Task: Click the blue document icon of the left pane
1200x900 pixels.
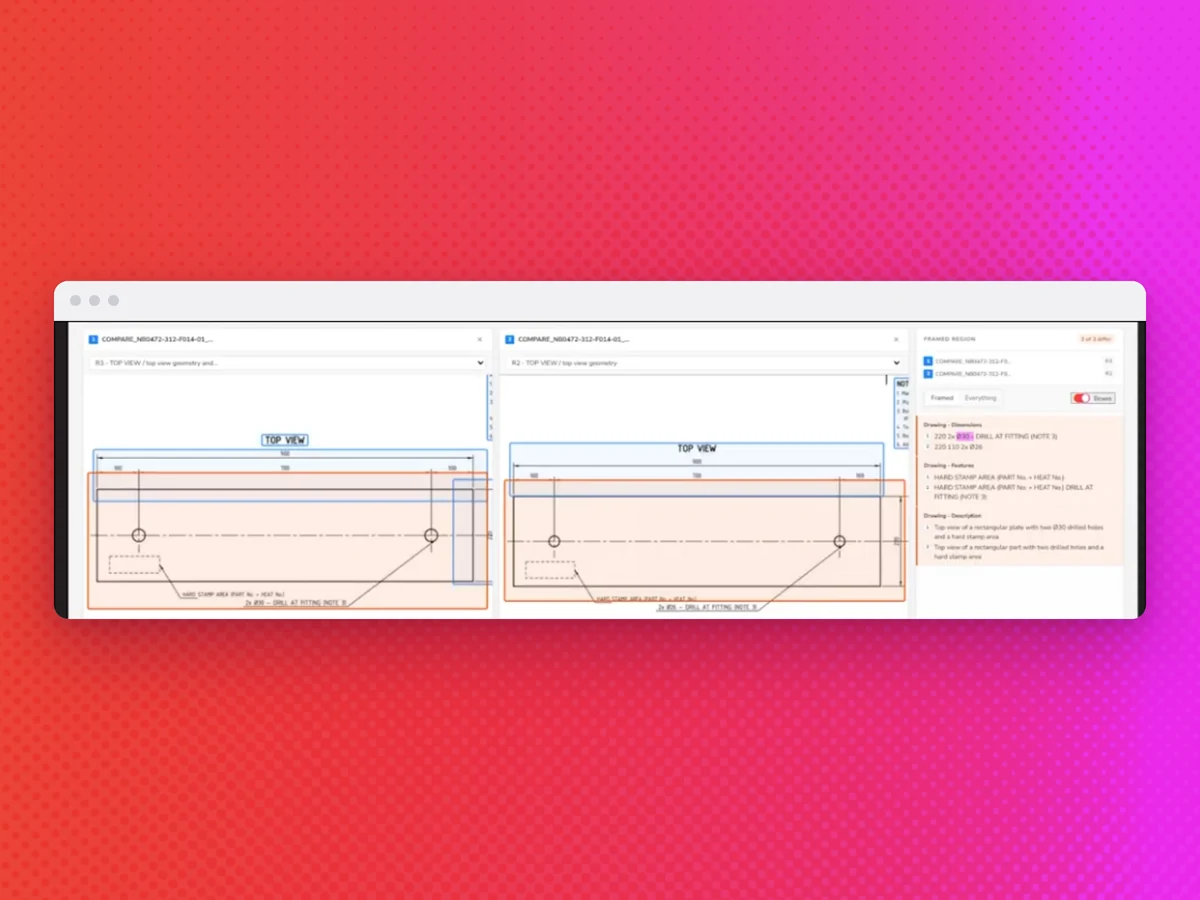Action: [x=93, y=339]
